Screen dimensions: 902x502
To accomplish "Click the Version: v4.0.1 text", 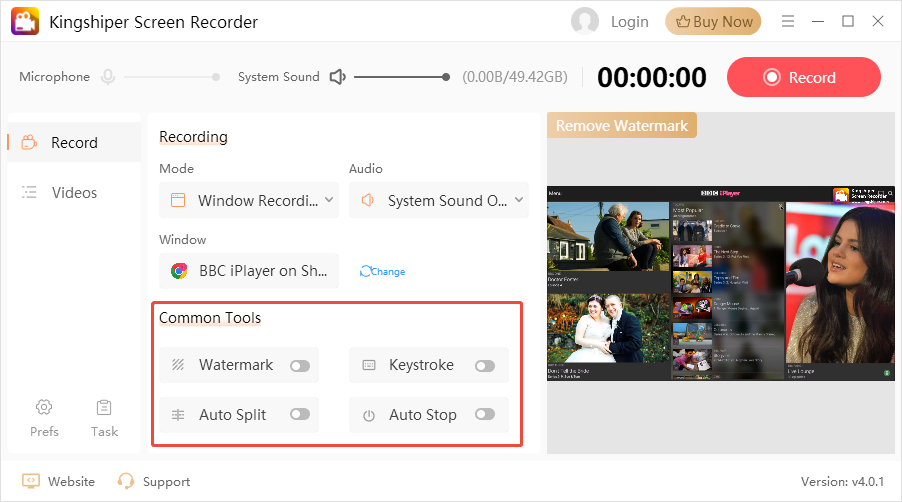I will pyautogui.click(x=842, y=482).
